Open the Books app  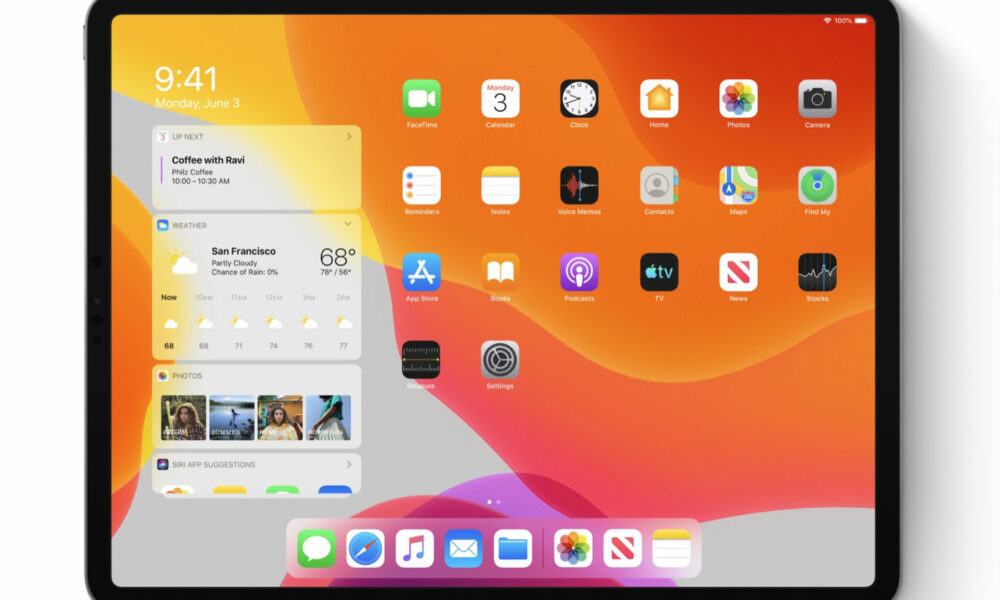coord(500,272)
